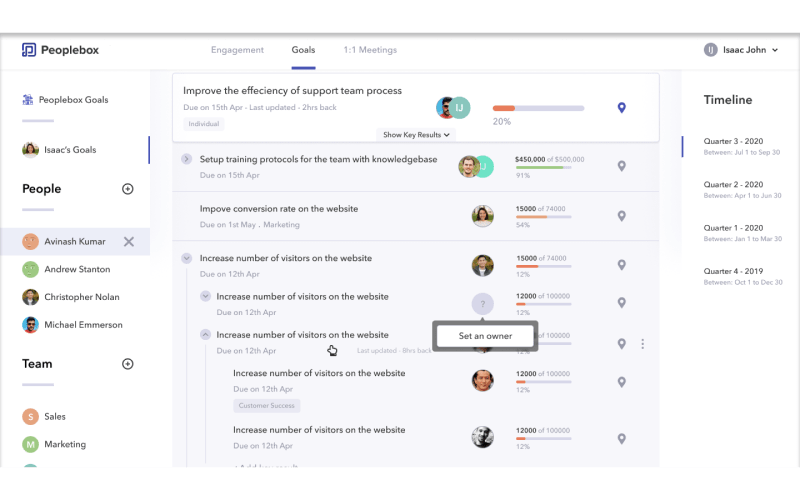The width and height of the screenshot is (800, 500).
Task: Remove Avinash Kumar with the X icon
Action: (x=128, y=241)
